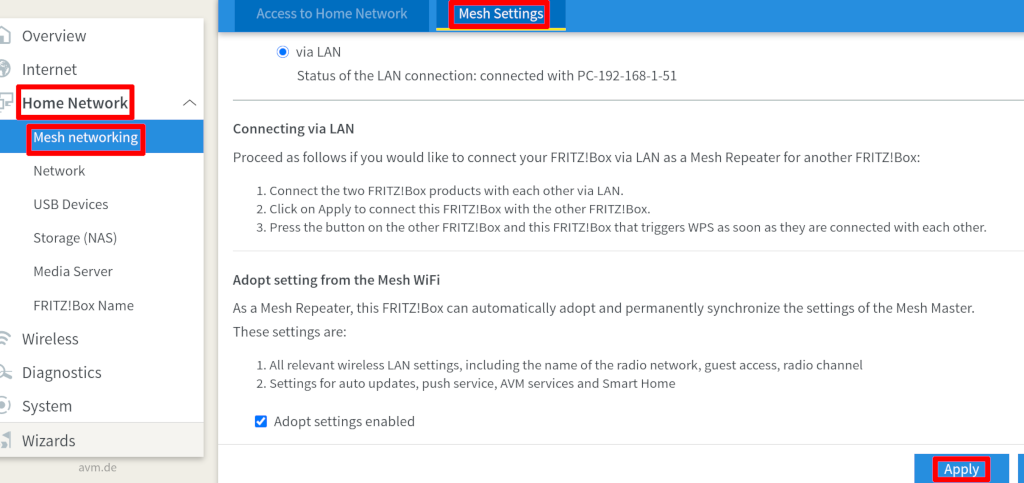Open the Mesh Settings tab
Image resolution: width=1024 pixels, height=483 pixels.
[x=501, y=14]
